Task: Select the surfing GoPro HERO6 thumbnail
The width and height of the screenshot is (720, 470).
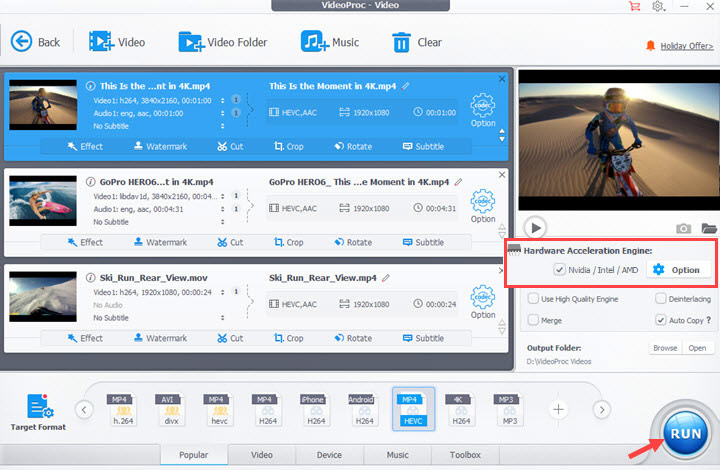Action: (x=43, y=201)
